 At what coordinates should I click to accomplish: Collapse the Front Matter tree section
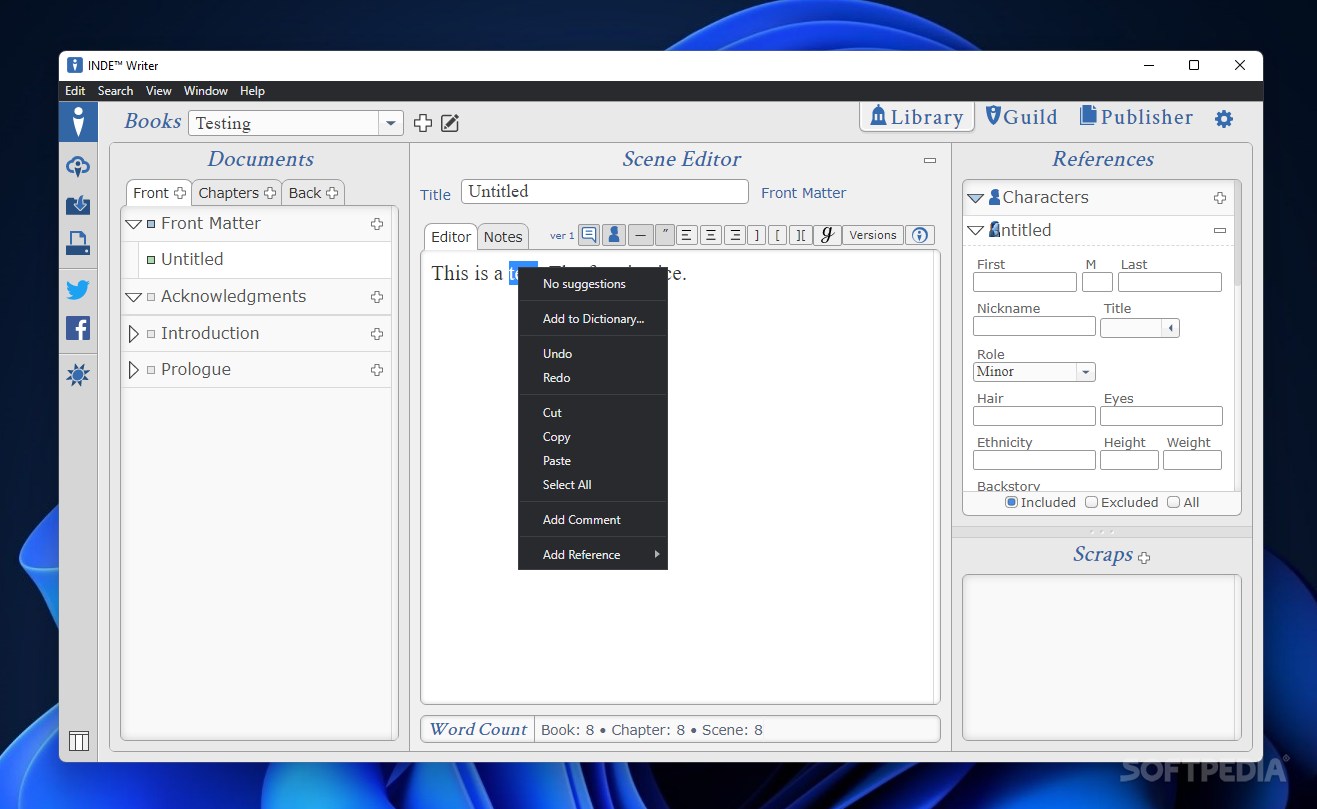point(134,224)
